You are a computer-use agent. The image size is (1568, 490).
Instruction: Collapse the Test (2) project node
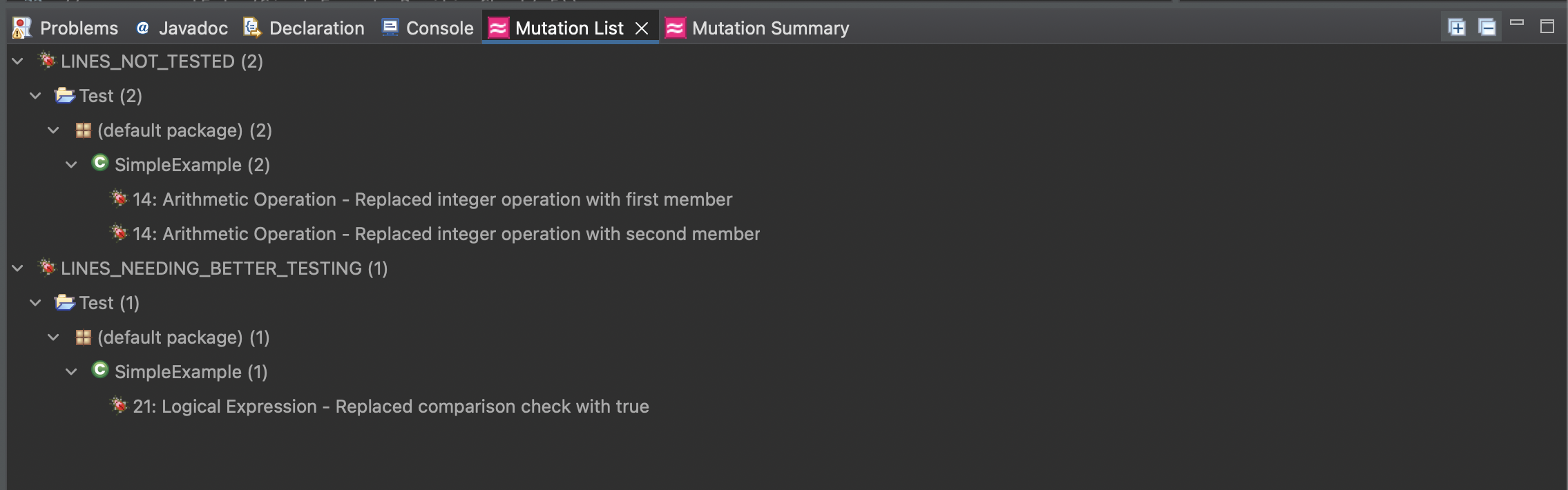36,96
